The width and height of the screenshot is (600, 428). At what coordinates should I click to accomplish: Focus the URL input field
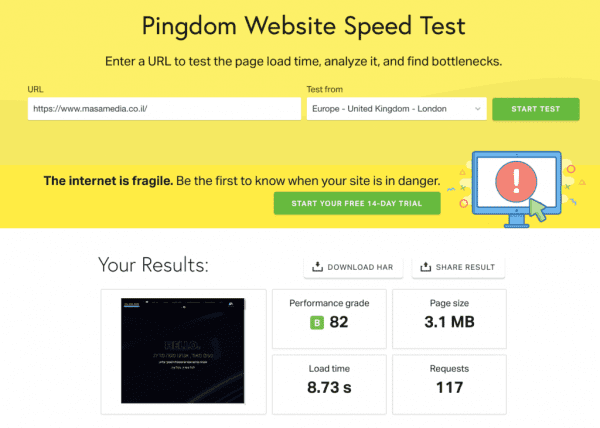(165, 108)
